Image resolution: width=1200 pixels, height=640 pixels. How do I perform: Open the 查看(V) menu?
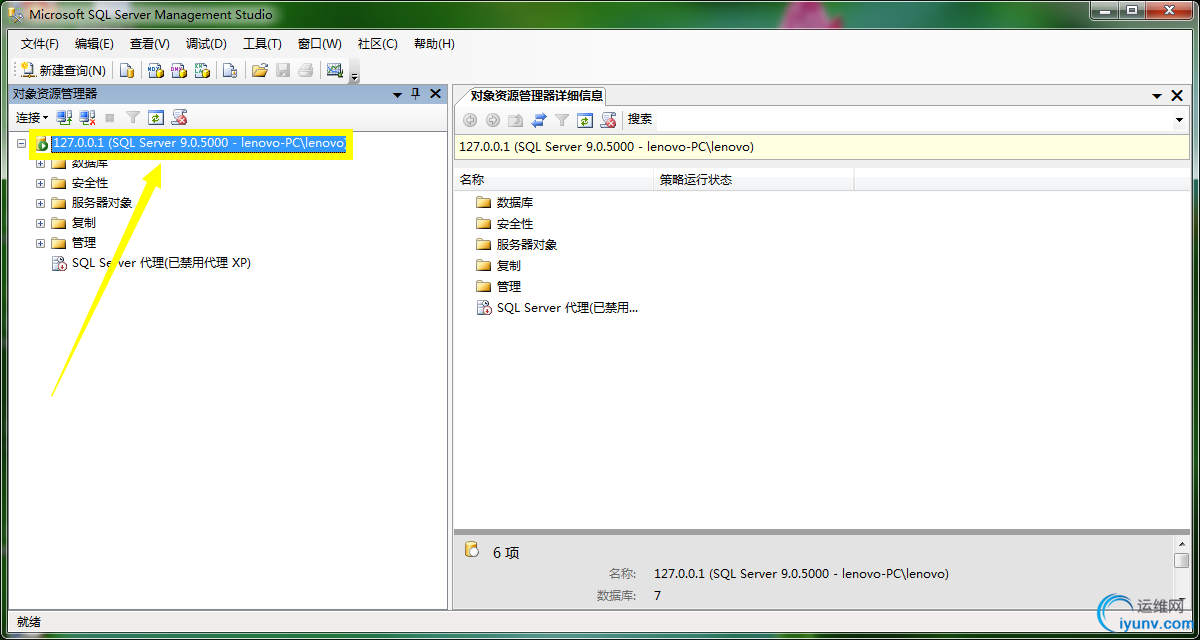coord(150,44)
